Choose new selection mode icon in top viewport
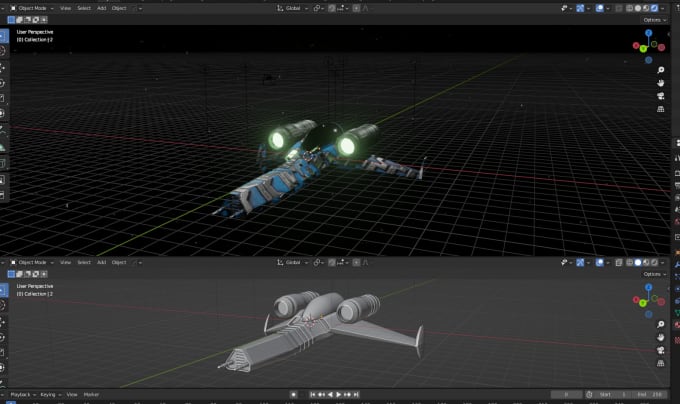 (11, 20)
